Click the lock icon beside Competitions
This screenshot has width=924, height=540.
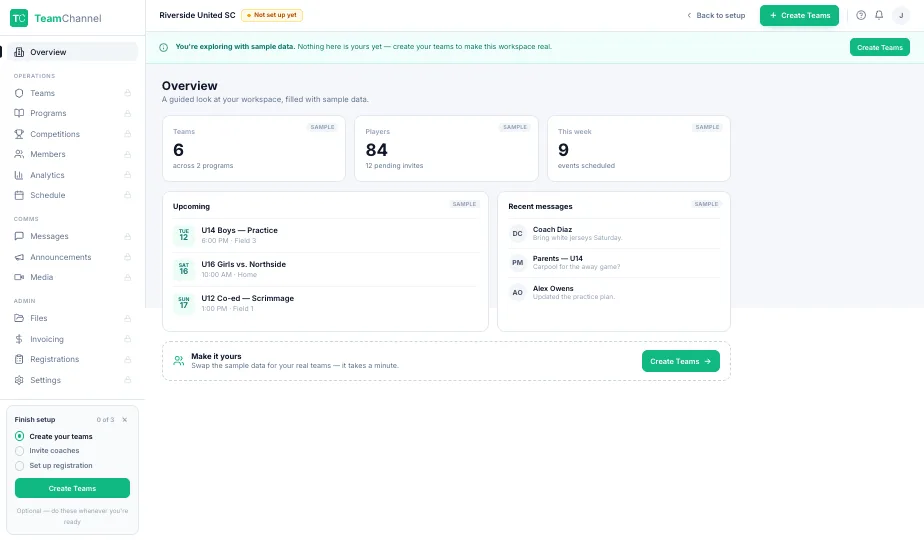(127, 134)
